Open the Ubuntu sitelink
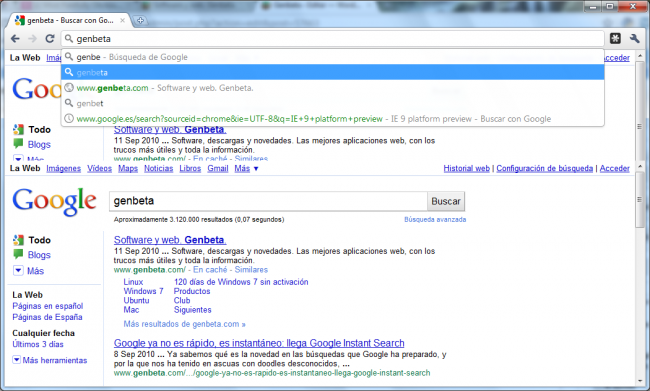This screenshot has width=650, height=391. tap(136, 300)
